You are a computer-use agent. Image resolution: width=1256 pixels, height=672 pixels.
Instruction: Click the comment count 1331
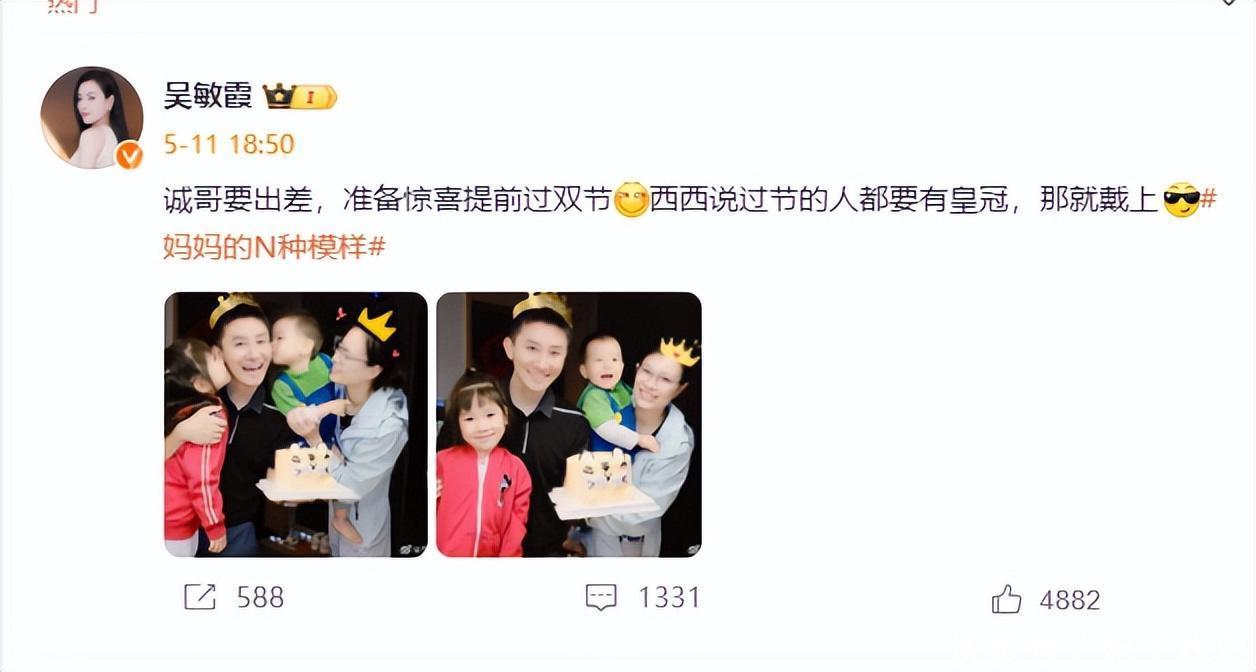point(669,598)
